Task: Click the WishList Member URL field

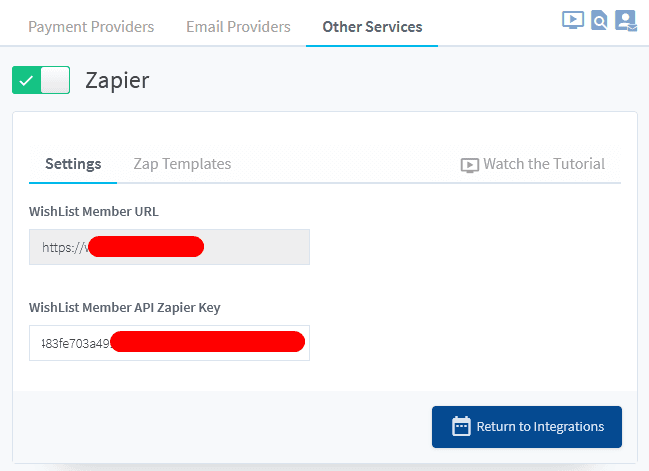Action: (x=169, y=247)
